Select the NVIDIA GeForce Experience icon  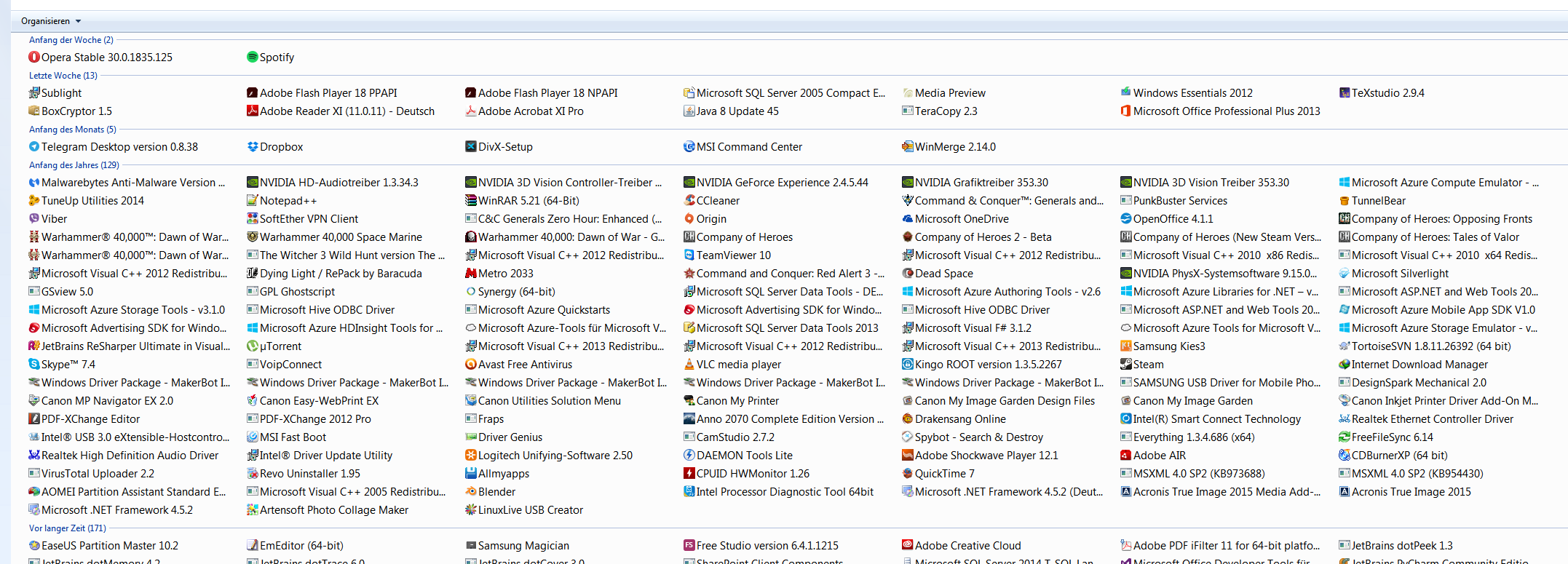689,182
